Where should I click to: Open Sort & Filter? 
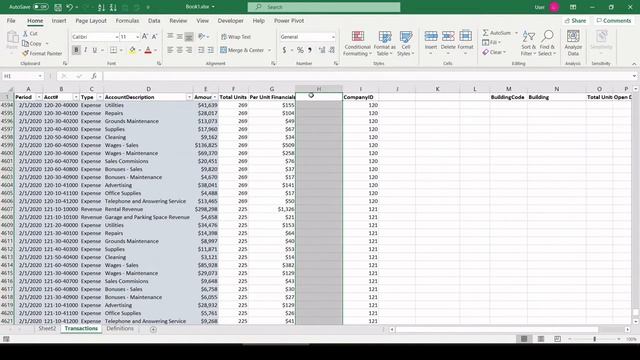click(x=529, y=43)
